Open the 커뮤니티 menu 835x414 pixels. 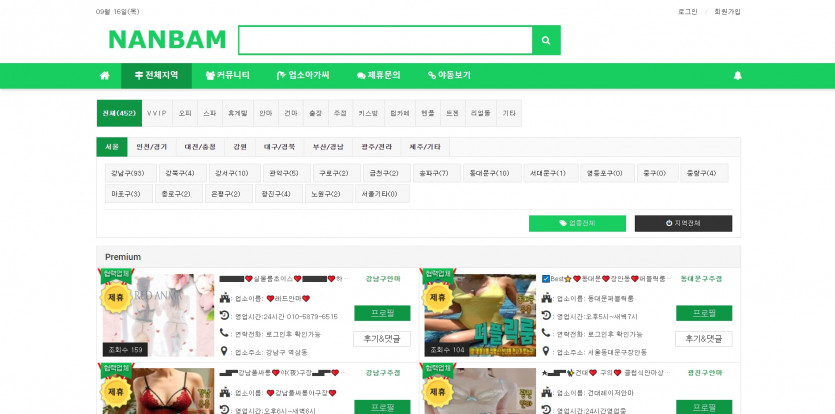pos(227,75)
